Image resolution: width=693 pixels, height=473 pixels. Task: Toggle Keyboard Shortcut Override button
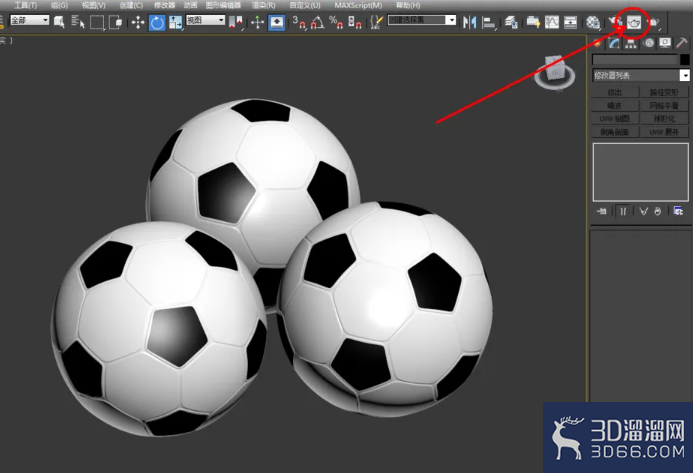(x=276, y=22)
